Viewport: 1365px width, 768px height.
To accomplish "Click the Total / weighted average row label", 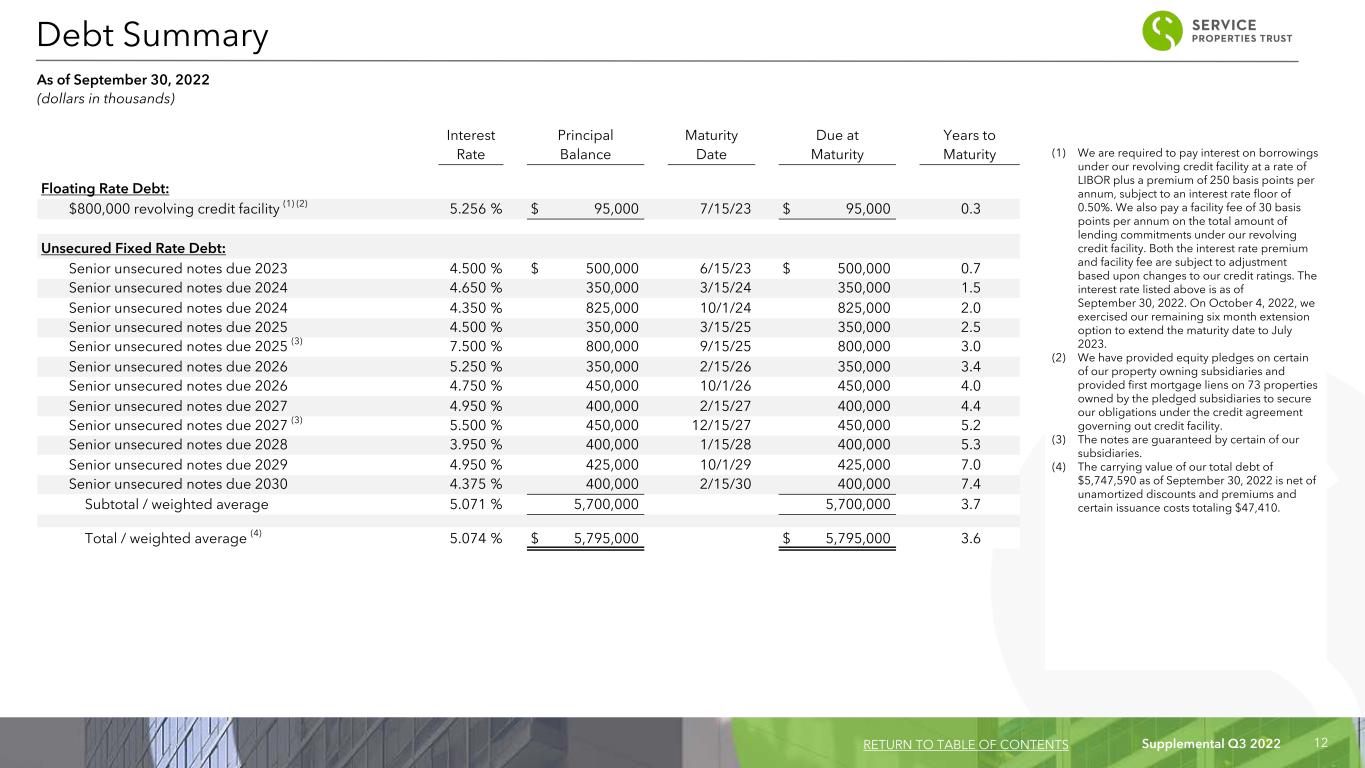I will coord(165,539).
